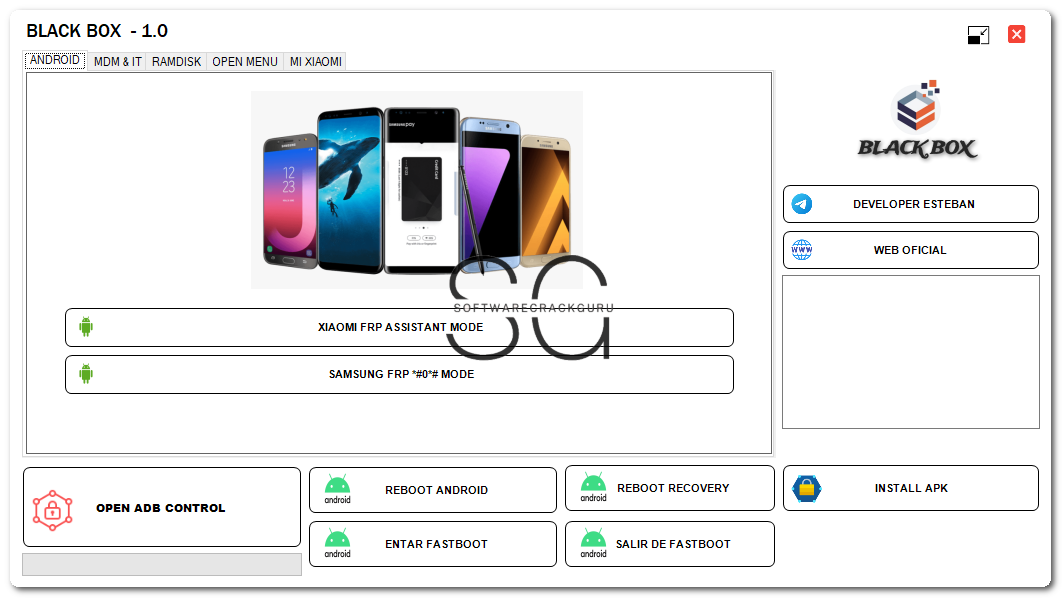Click Salir de Fastboot button
1062x598 pixels.
point(670,544)
